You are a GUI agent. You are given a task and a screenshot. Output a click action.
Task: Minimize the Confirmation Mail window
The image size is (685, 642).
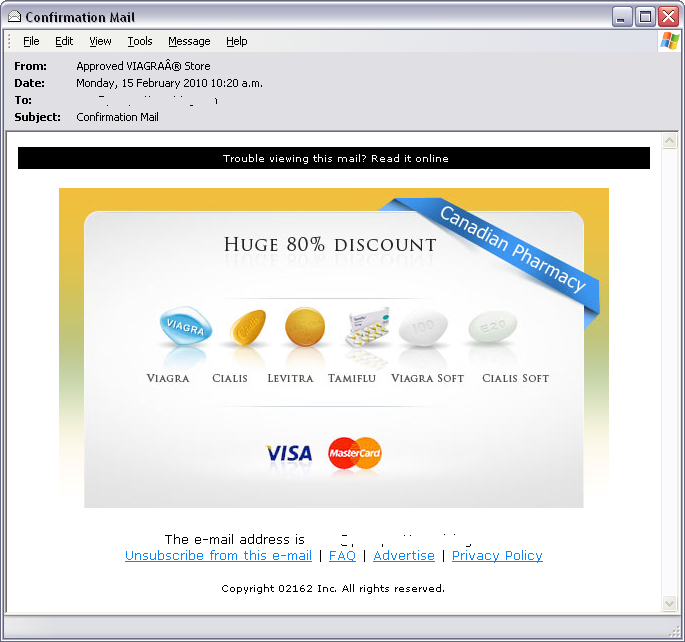(622, 17)
